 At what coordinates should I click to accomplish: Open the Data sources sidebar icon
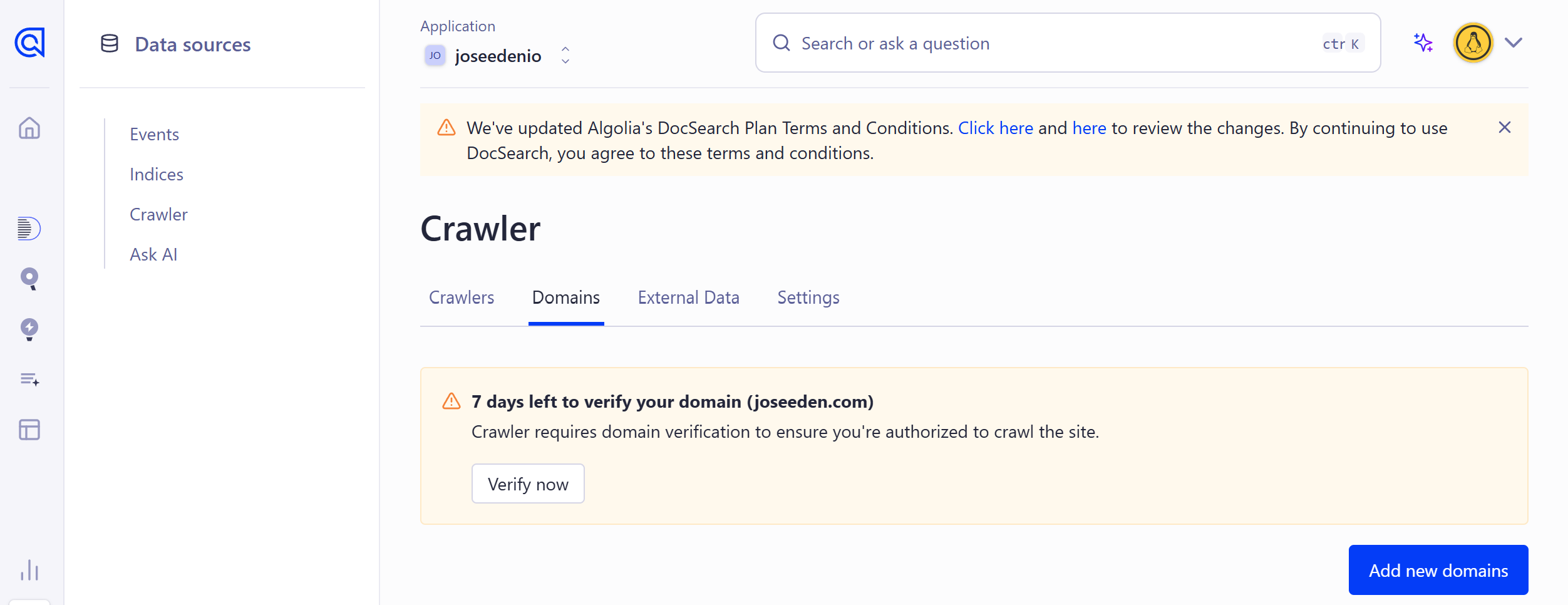(x=29, y=228)
